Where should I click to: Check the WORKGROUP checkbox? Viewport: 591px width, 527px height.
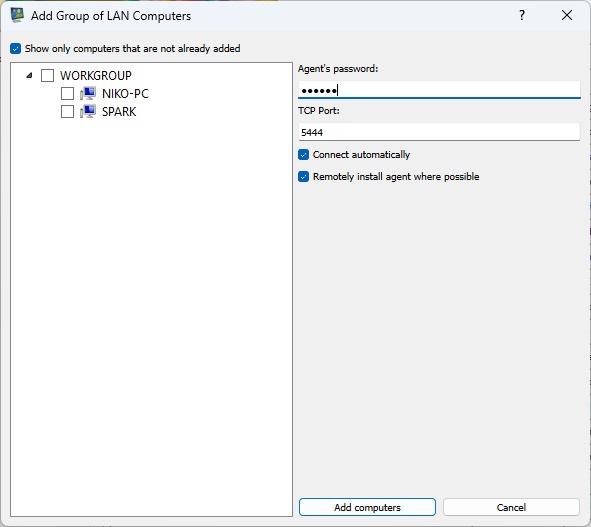coord(47,75)
